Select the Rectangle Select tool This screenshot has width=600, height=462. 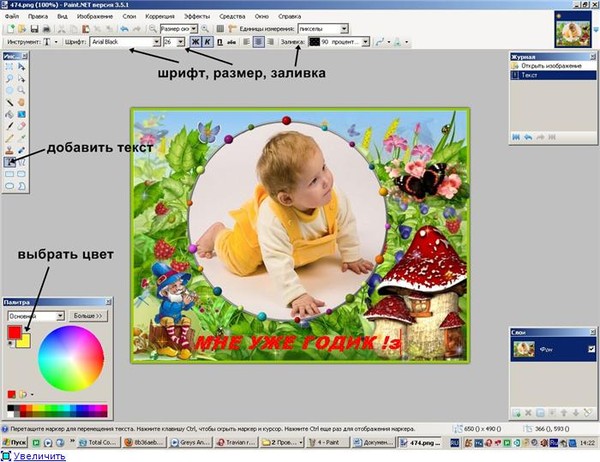pos(10,67)
